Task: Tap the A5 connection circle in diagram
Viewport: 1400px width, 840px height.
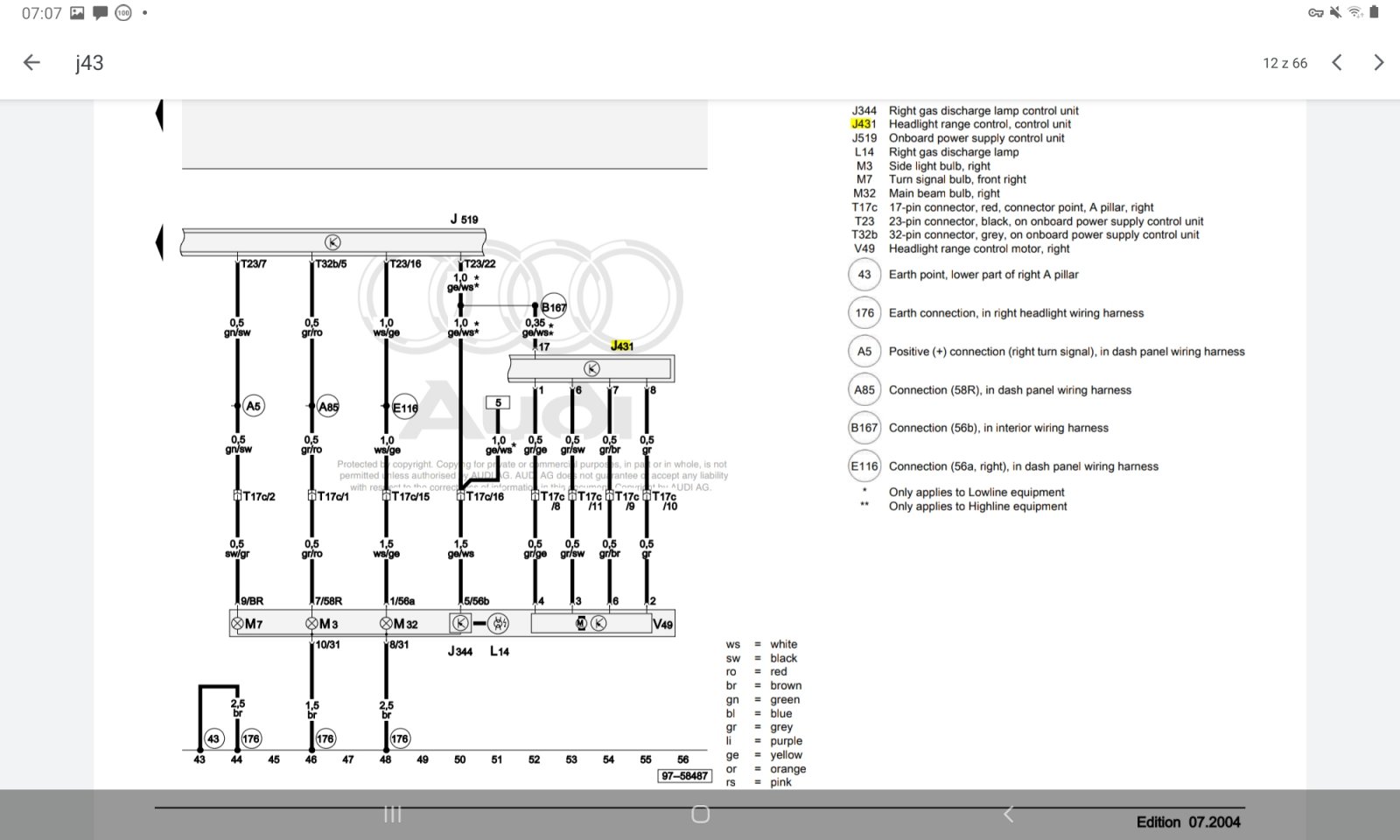Action: pos(253,406)
